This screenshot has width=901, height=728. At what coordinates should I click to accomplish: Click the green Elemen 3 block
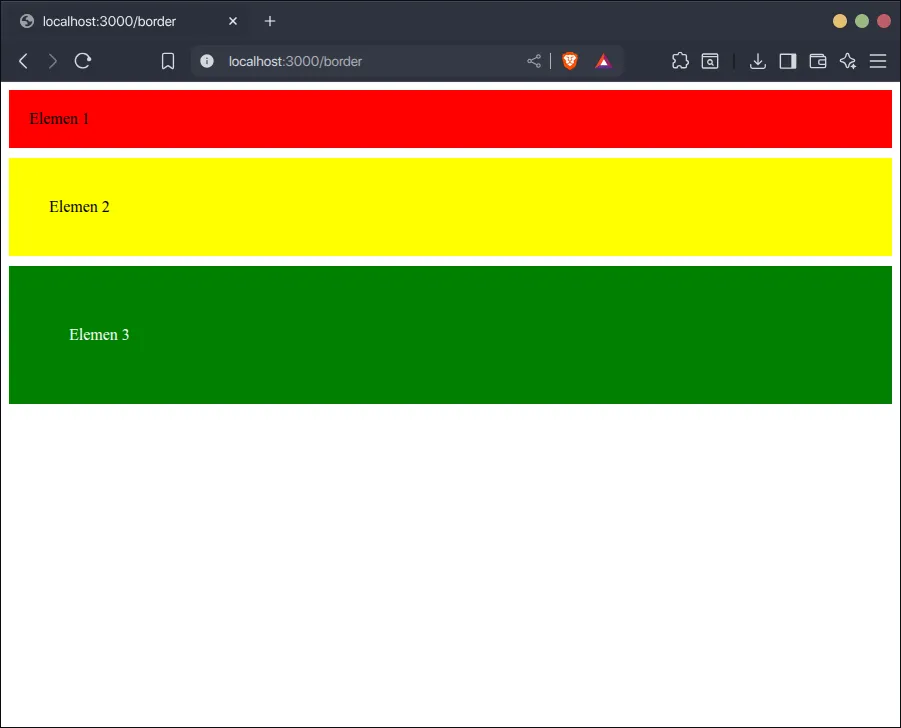(x=450, y=335)
